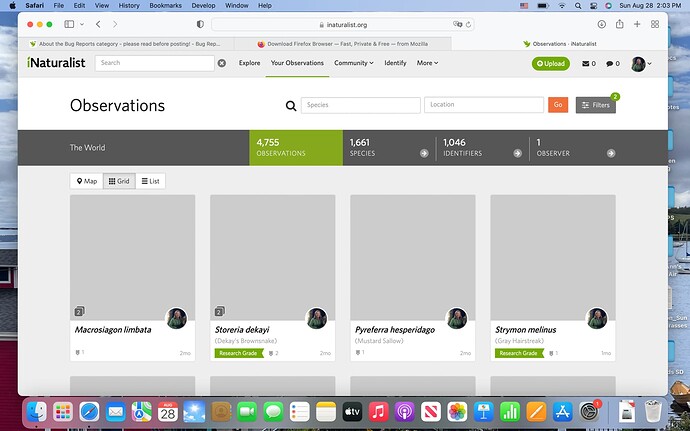690x431 pixels.
Task: Click the Location search field
Action: click(x=484, y=105)
